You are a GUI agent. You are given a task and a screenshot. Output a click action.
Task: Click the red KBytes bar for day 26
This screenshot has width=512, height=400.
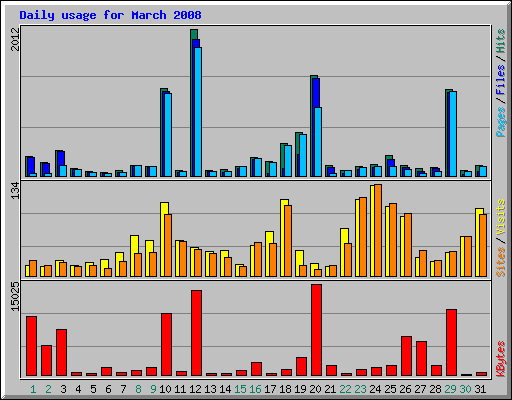tap(407, 356)
